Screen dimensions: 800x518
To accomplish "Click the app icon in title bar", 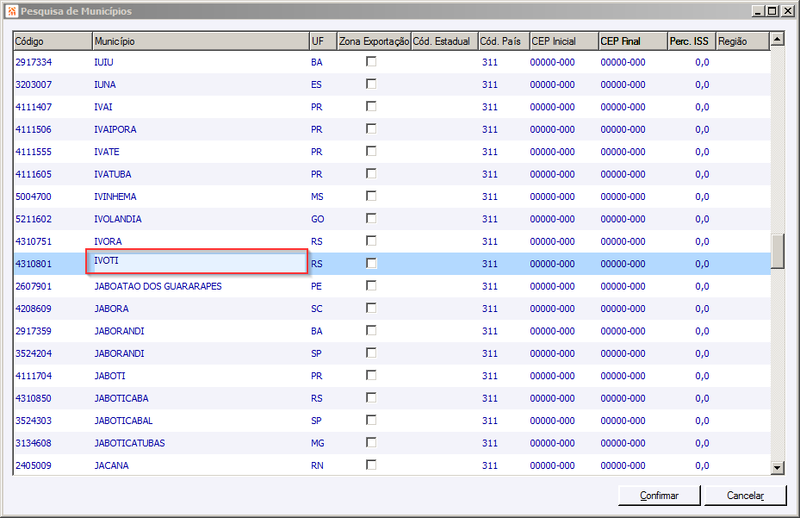I will (12, 11).
